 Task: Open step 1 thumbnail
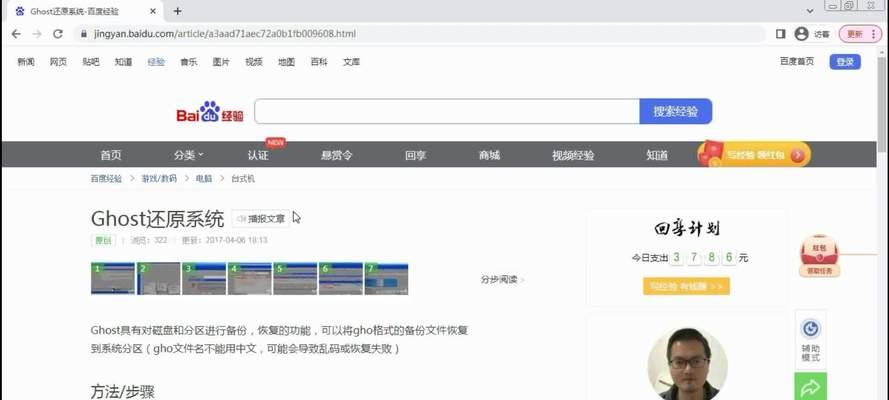click(x=113, y=279)
